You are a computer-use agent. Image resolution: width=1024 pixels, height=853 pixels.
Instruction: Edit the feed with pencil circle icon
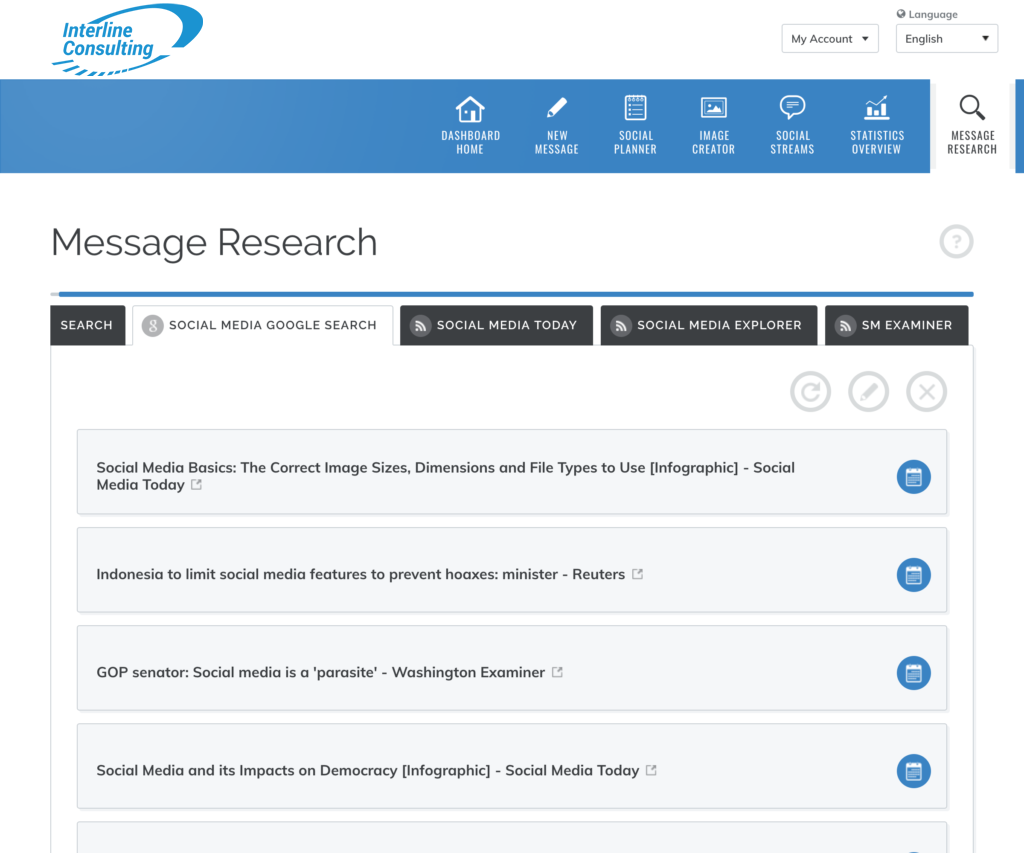[869, 392]
